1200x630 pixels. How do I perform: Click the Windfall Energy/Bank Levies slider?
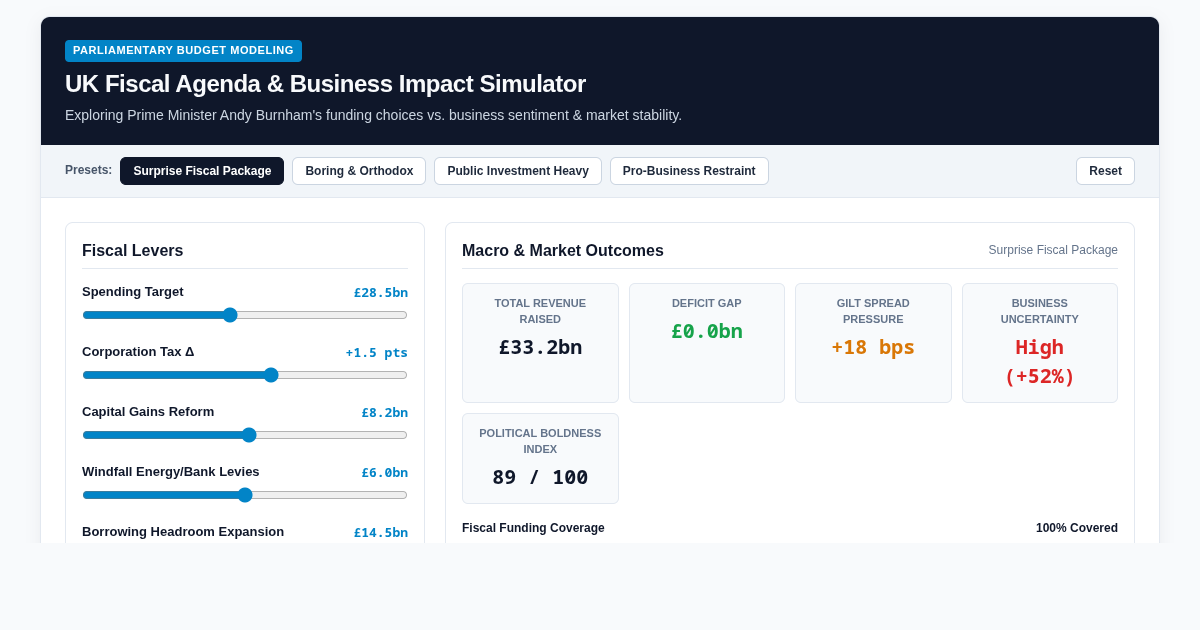click(245, 495)
